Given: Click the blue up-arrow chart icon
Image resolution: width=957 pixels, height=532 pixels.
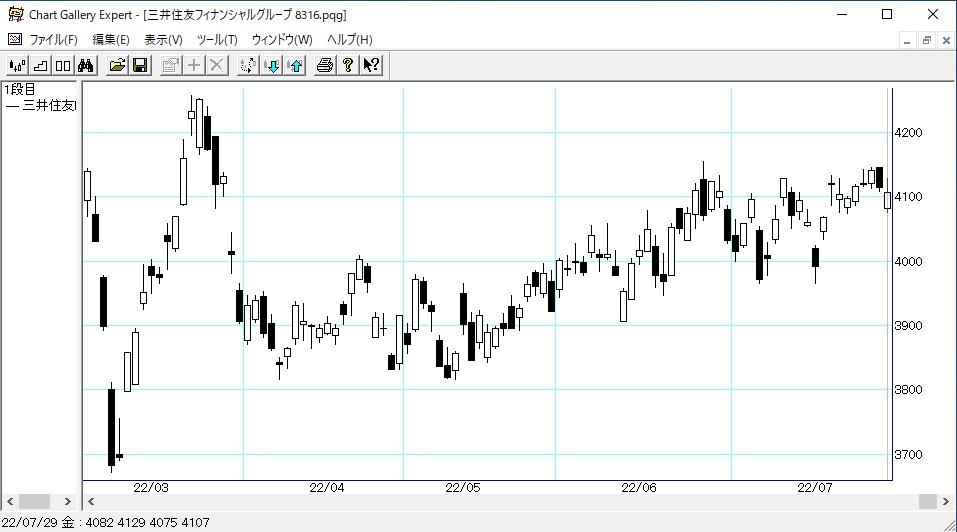Looking at the screenshot, I should click(294, 66).
